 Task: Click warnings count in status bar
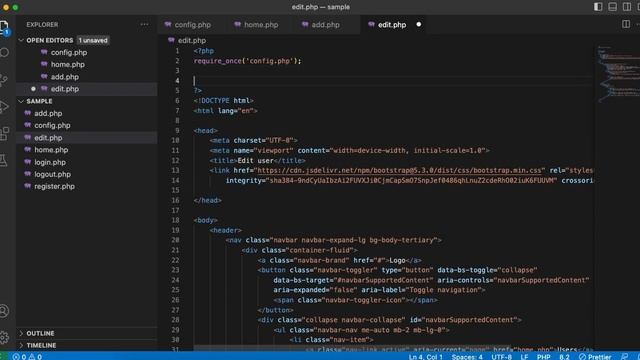[x=36, y=356]
